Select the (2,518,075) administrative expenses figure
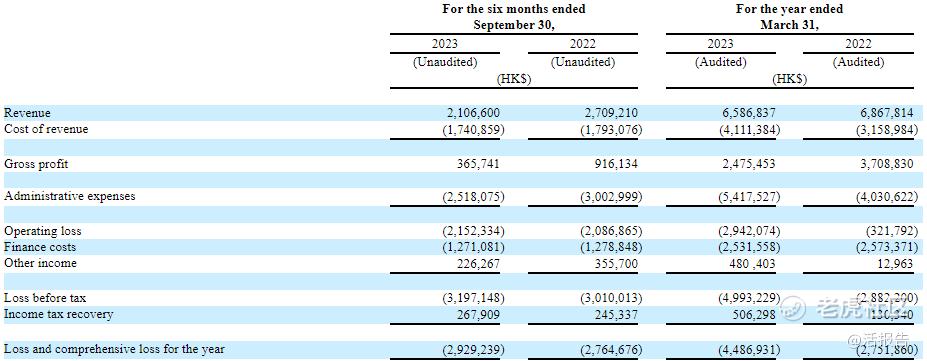 [x=472, y=196]
